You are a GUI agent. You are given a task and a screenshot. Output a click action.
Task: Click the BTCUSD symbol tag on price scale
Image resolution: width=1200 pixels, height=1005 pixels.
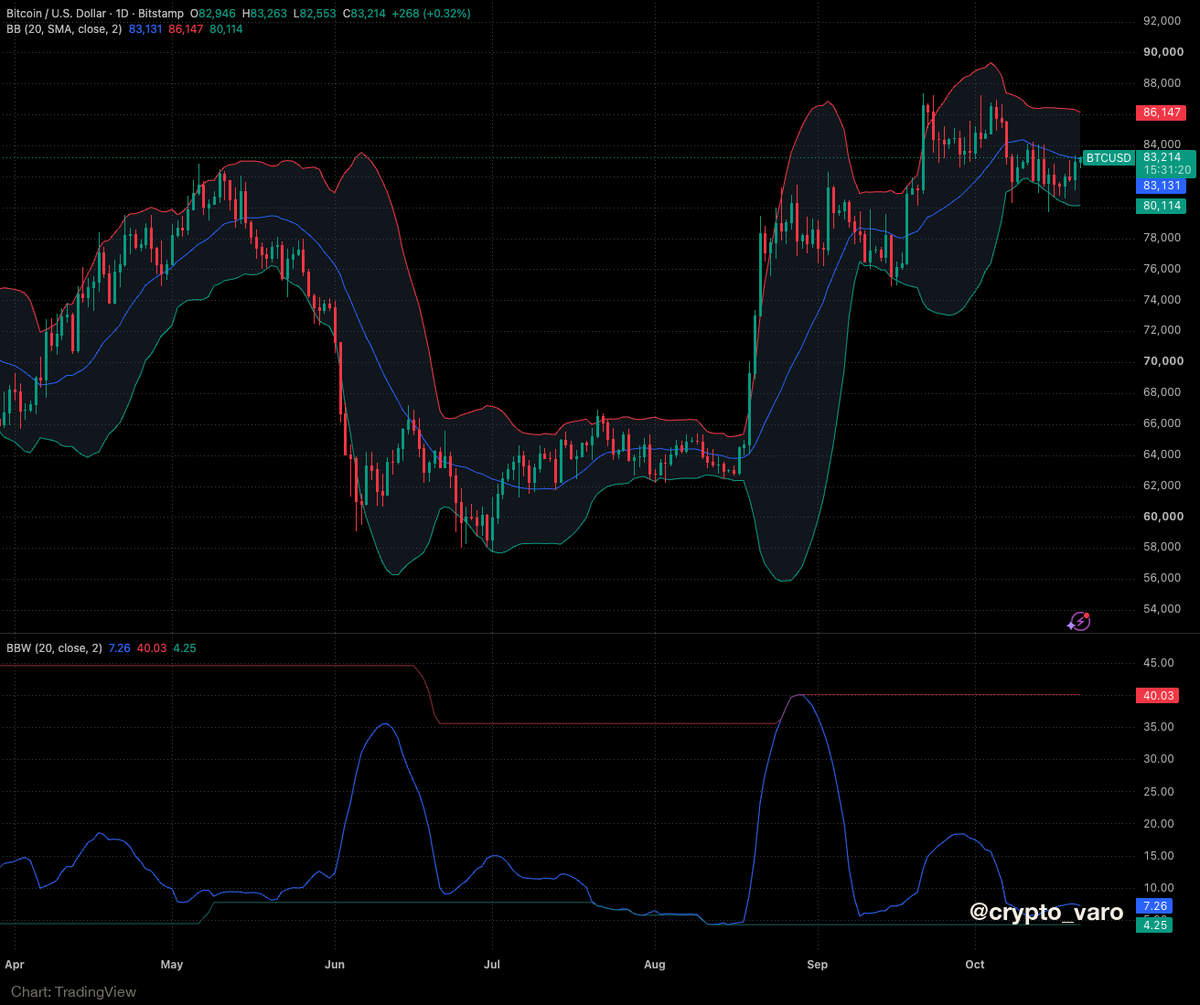1109,157
